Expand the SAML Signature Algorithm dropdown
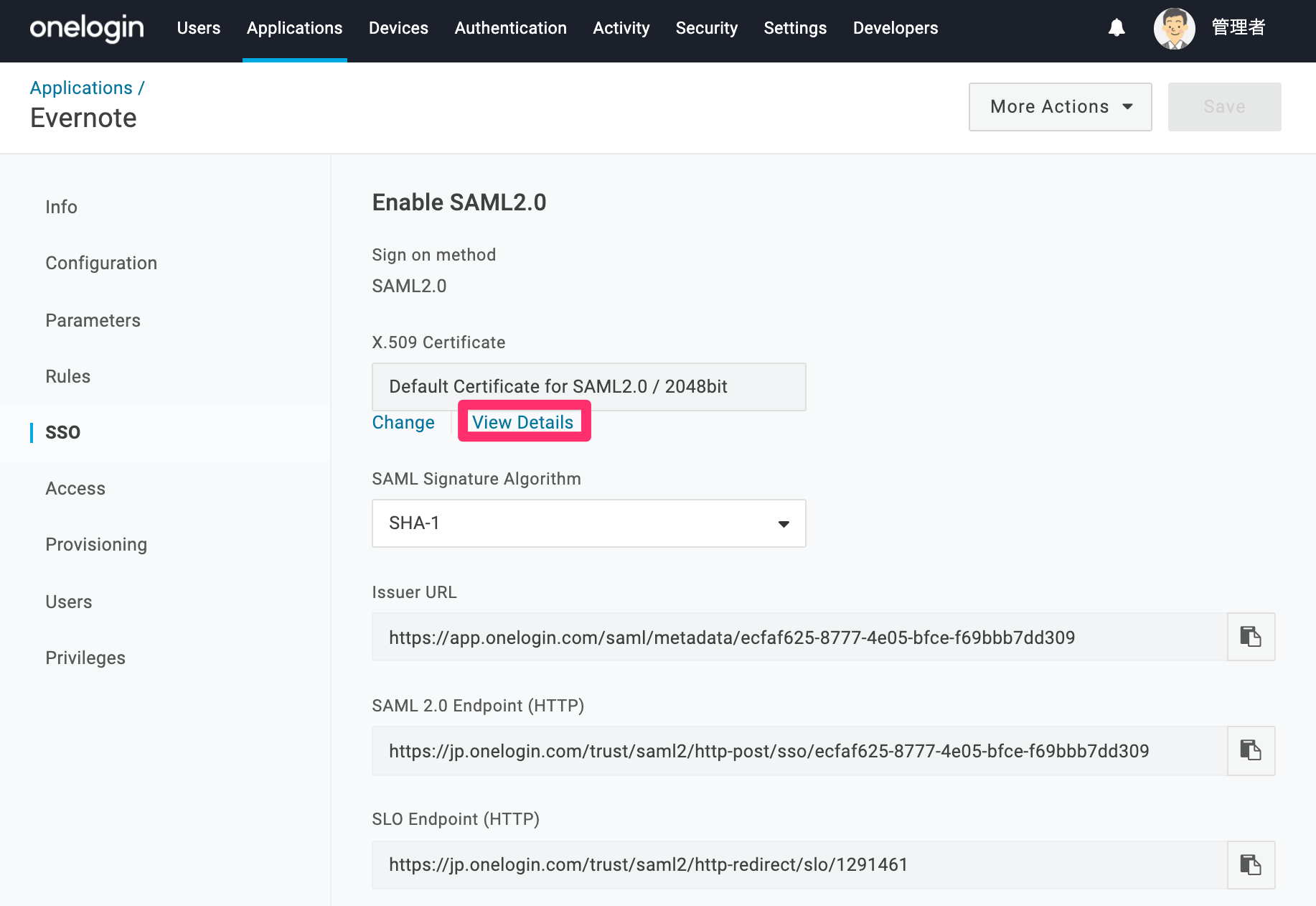1316x906 pixels. point(588,523)
